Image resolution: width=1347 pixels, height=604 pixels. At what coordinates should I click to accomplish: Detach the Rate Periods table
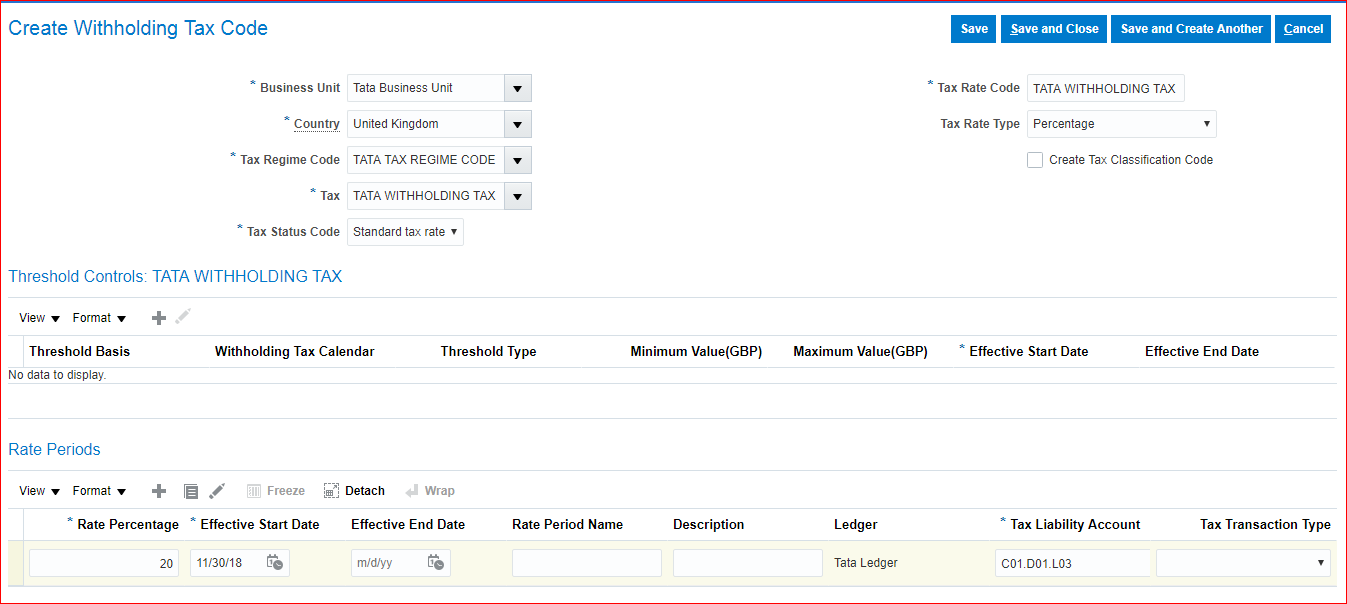(354, 491)
